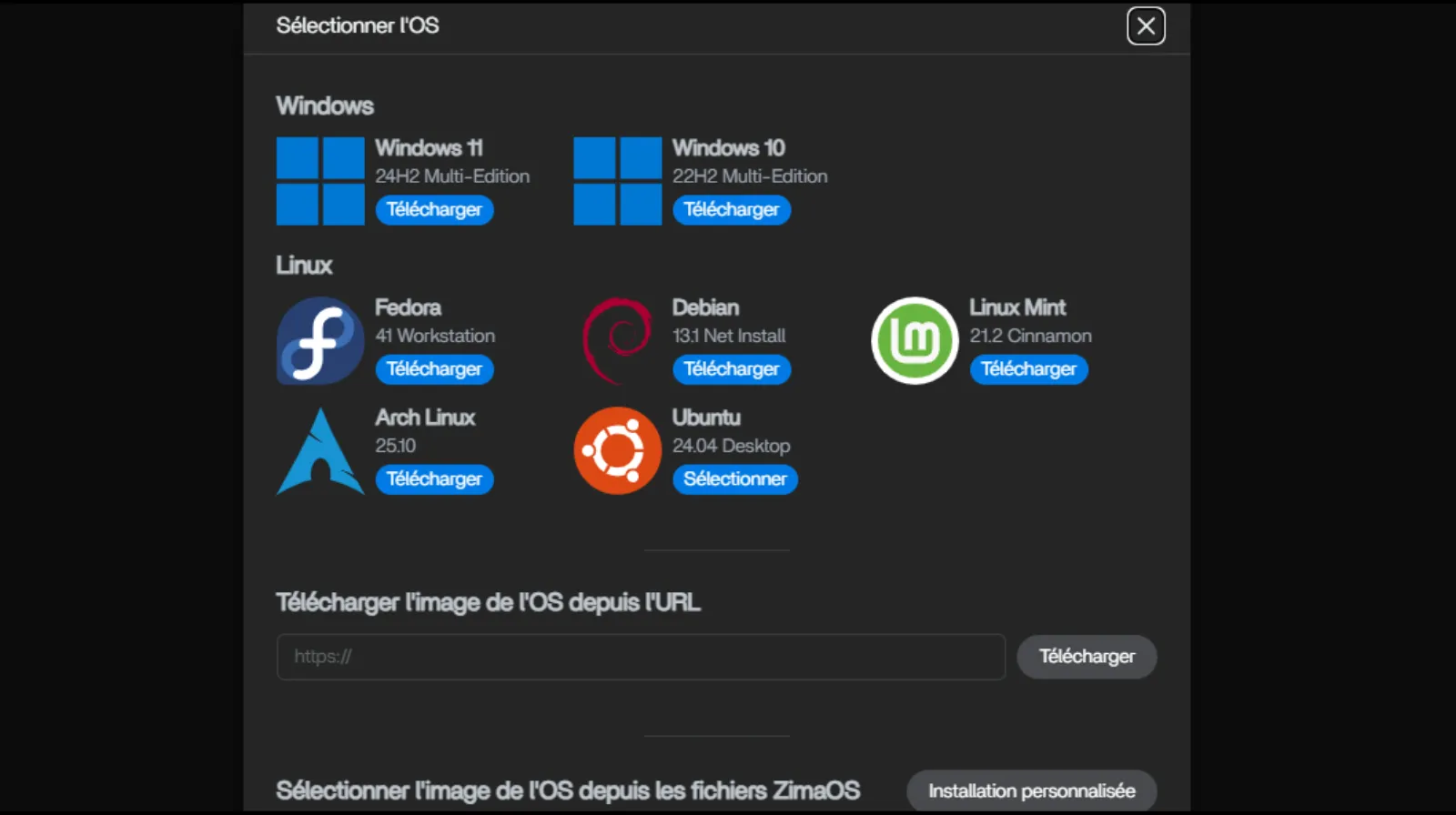Open Installation personnalisée

(x=1031, y=791)
